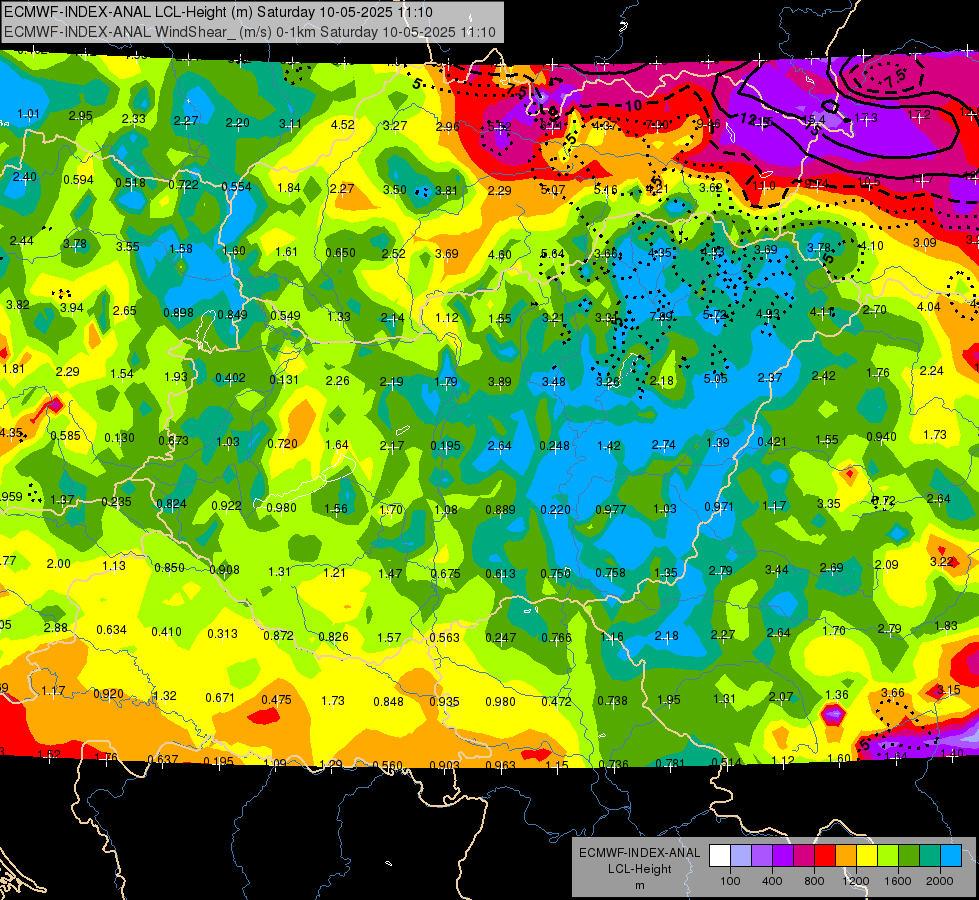Click the wind shear value 5.72
This screenshot has height=900, width=979.
[x=715, y=315]
